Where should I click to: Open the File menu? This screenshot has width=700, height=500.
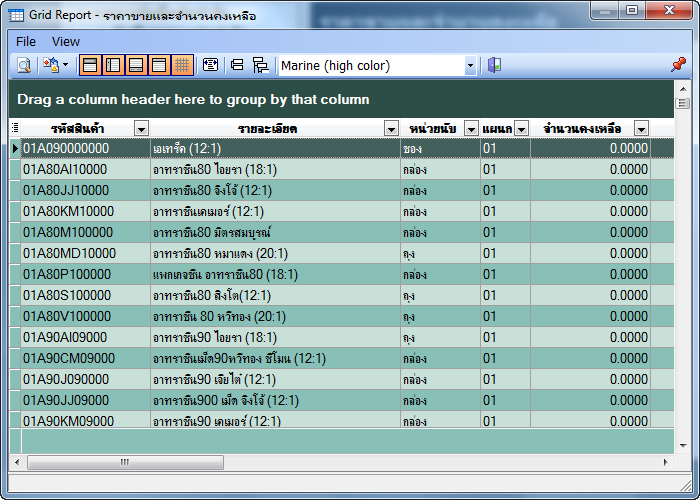[x=26, y=41]
